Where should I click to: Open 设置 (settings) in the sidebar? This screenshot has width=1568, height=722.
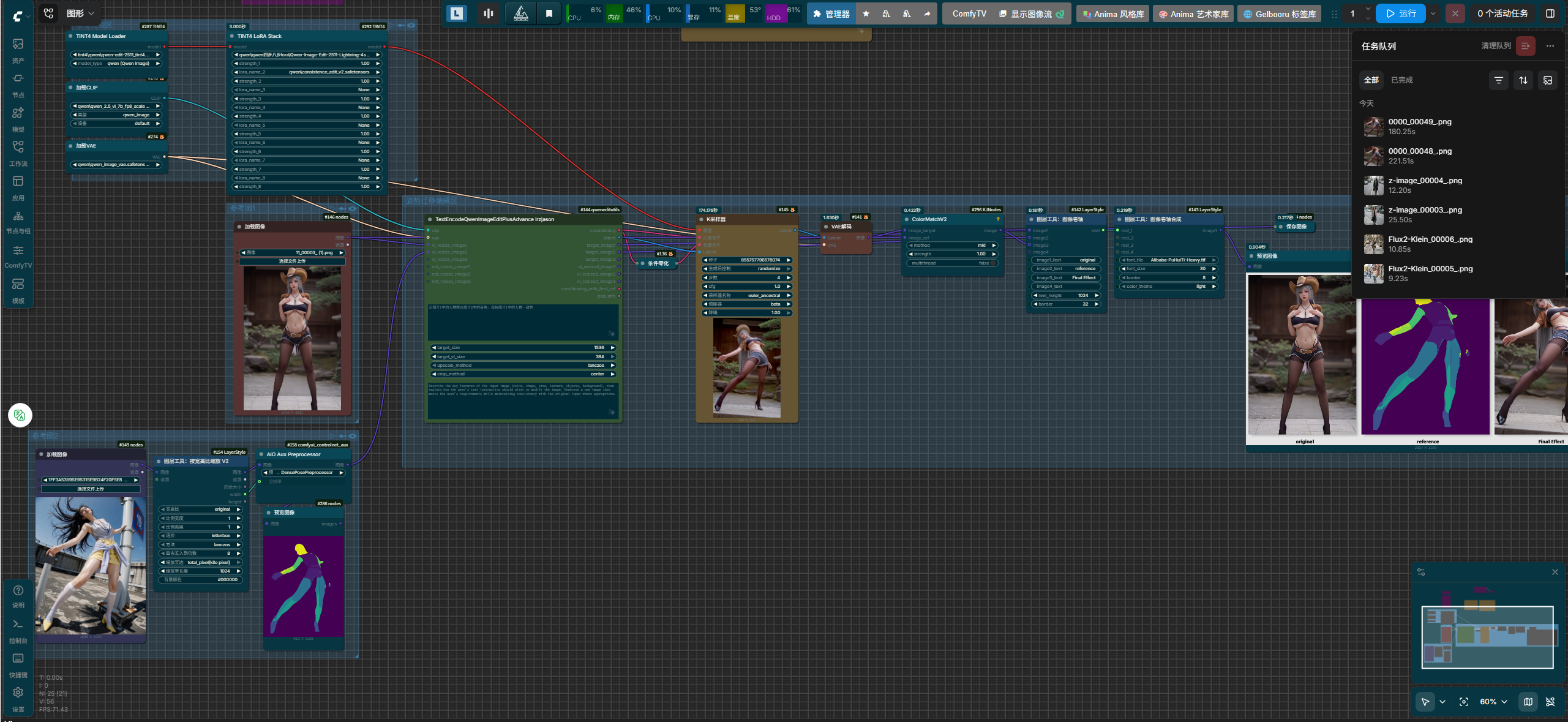click(x=18, y=699)
